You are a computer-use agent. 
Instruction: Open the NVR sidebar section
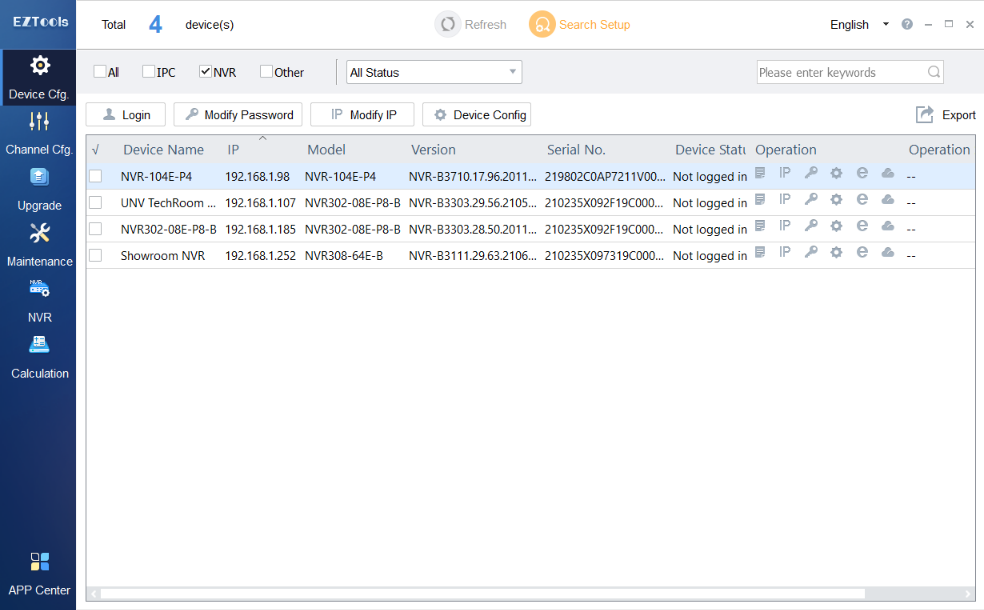pyautogui.click(x=39, y=302)
